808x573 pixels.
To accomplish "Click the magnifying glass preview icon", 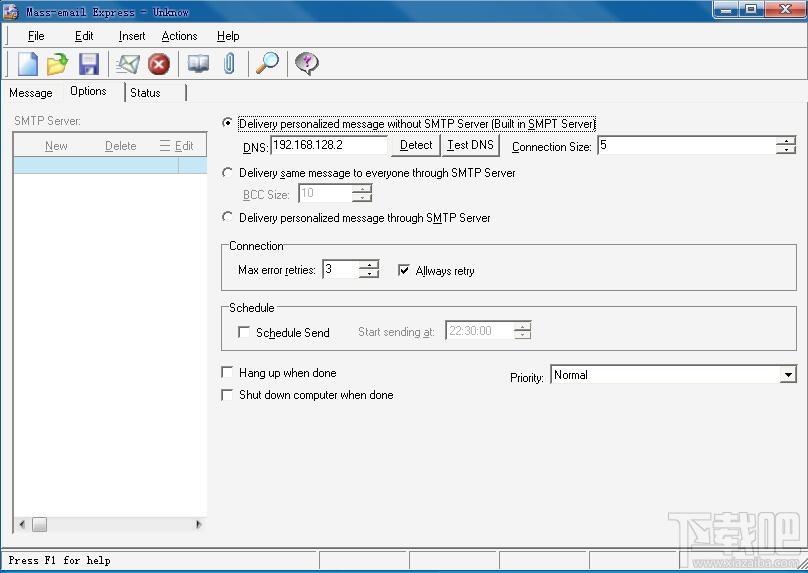I will (x=267, y=64).
